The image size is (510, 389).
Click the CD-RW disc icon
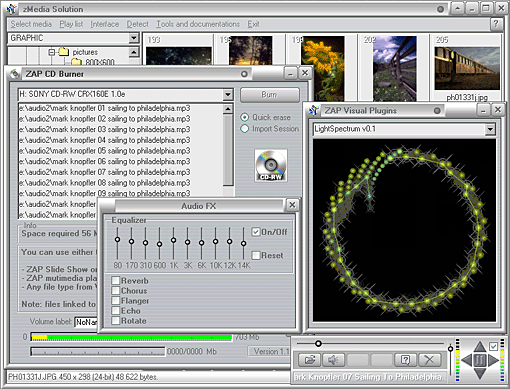271,166
